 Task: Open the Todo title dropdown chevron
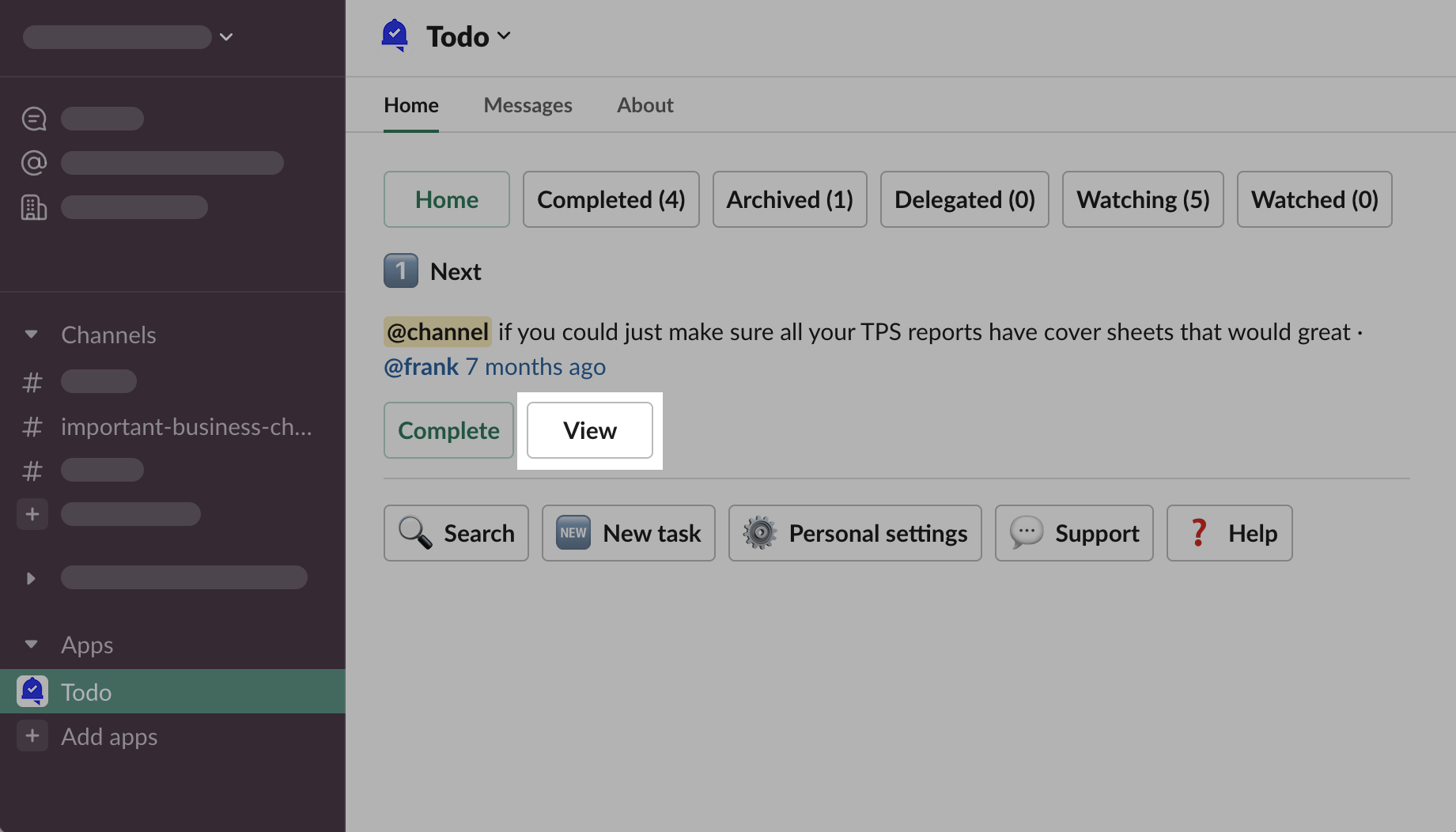504,36
